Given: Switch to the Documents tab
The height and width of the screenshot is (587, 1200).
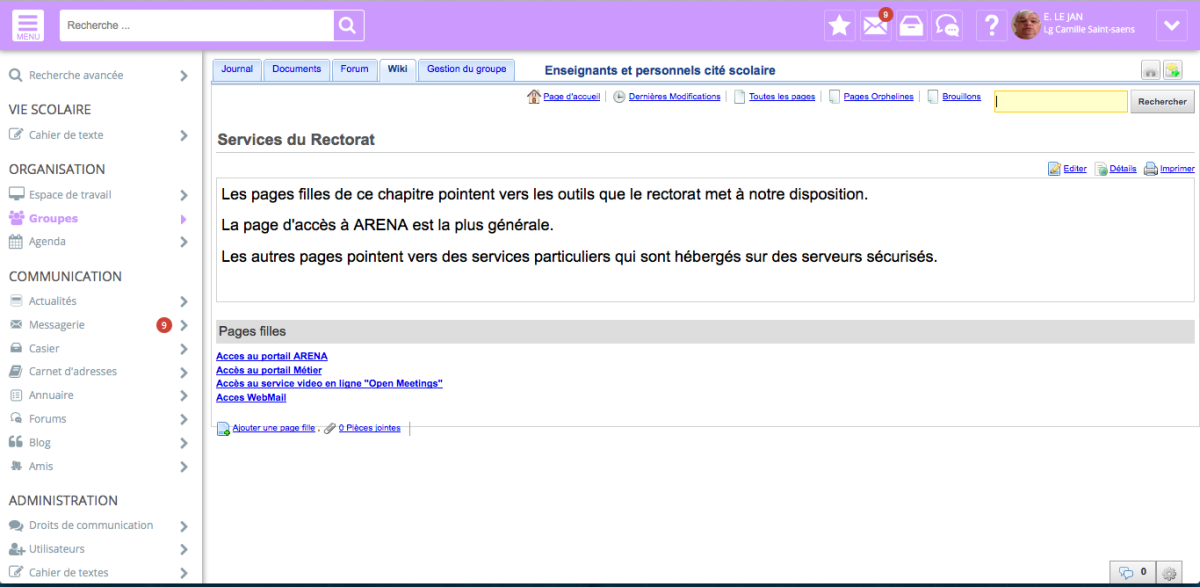Looking at the screenshot, I should [x=297, y=70].
